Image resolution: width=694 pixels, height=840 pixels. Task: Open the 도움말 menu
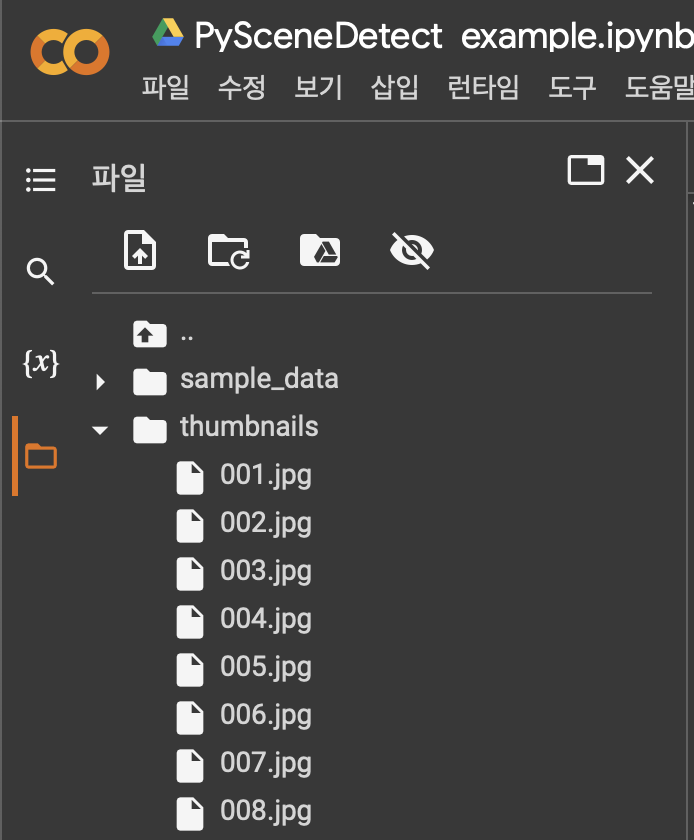pos(659,87)
